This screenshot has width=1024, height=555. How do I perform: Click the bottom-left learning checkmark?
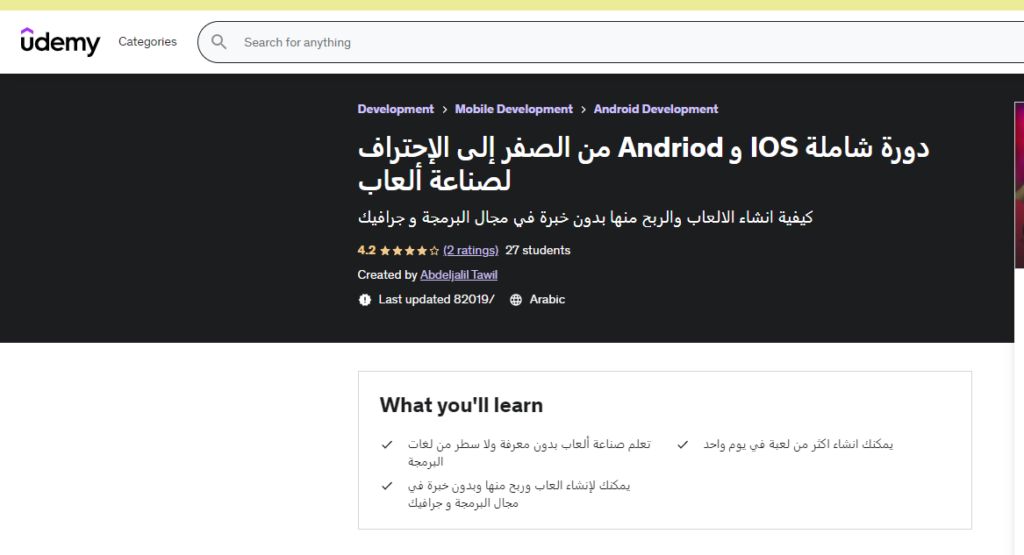click(387, 486)
